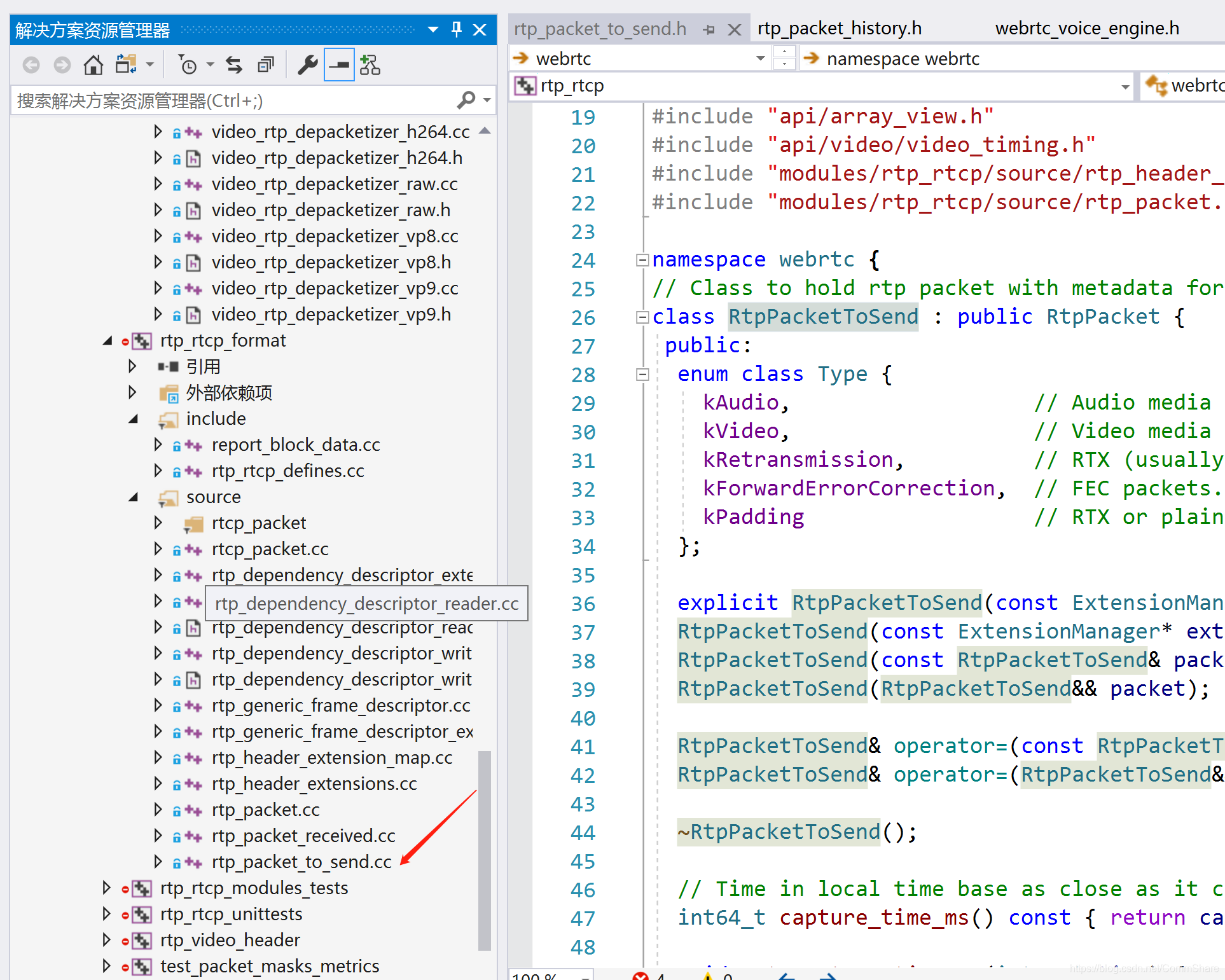This screenshot has height=980, width=1225.
Task: Select rtp_generic_frame_descriptor.cc file
Action: coord(341,705)
